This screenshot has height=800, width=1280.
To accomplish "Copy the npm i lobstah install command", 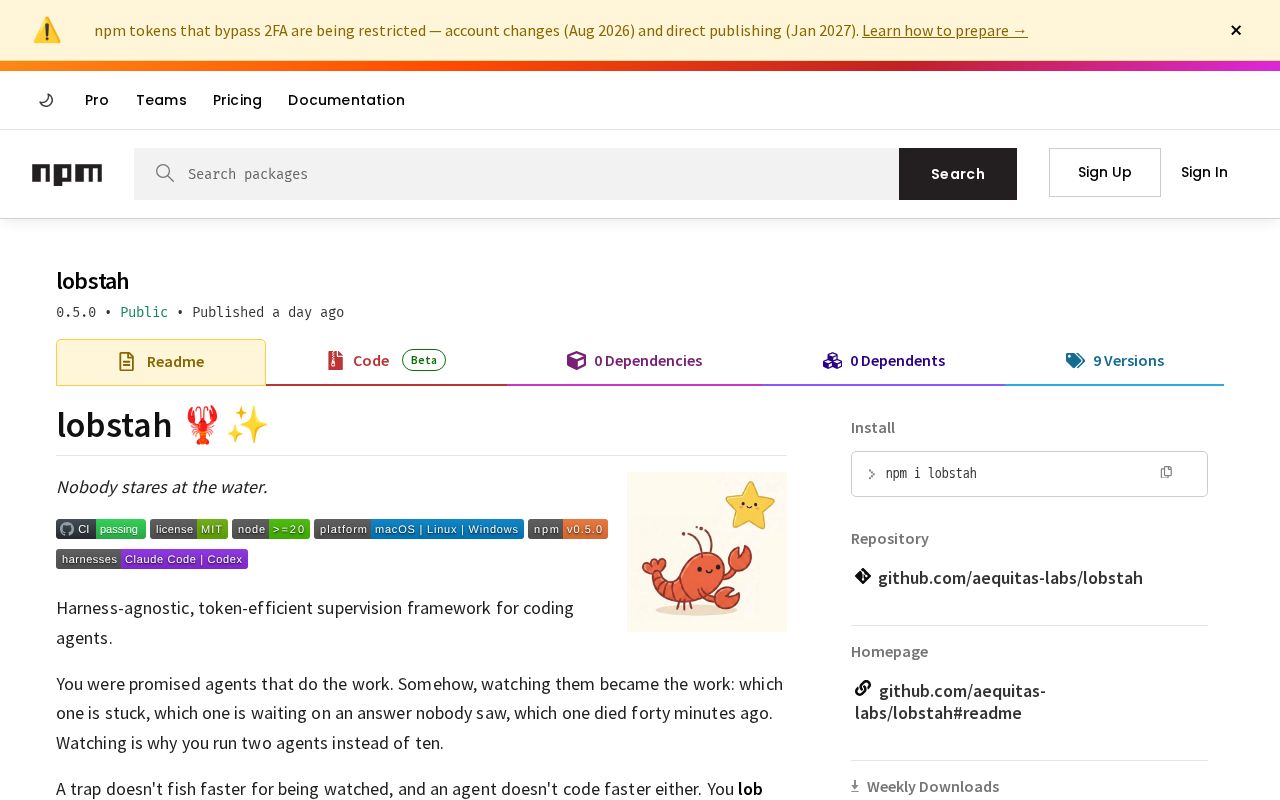I will tap(1166, 472).
